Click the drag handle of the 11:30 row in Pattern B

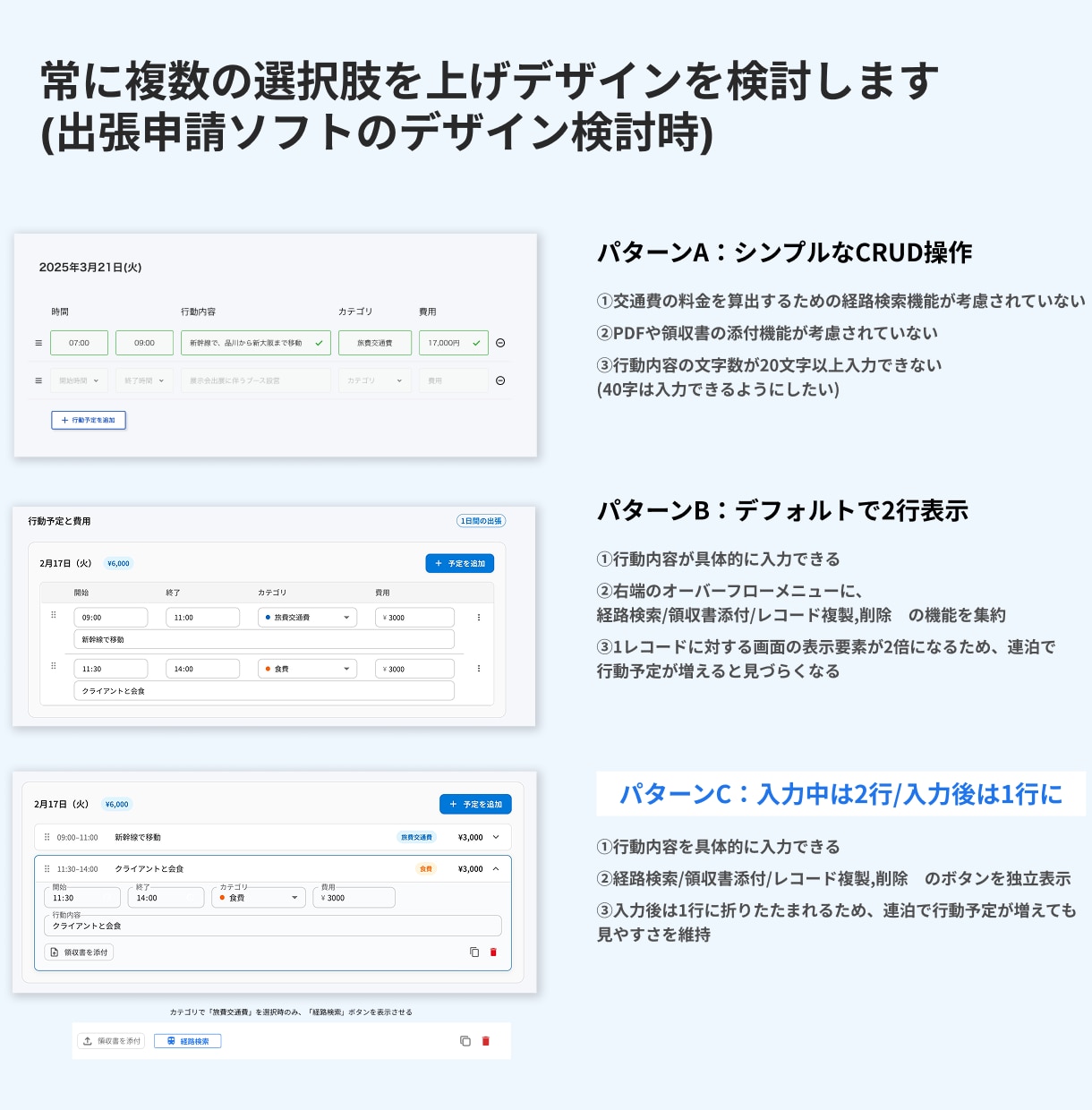[x=54, y=667]
